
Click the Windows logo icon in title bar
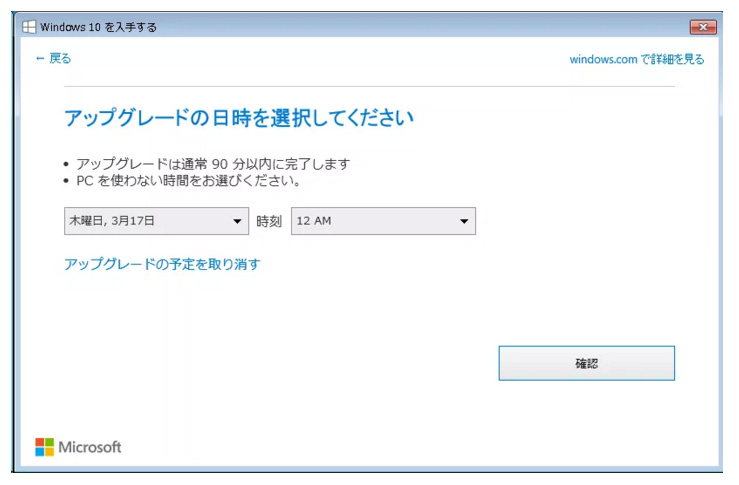[x=29, y=27]
